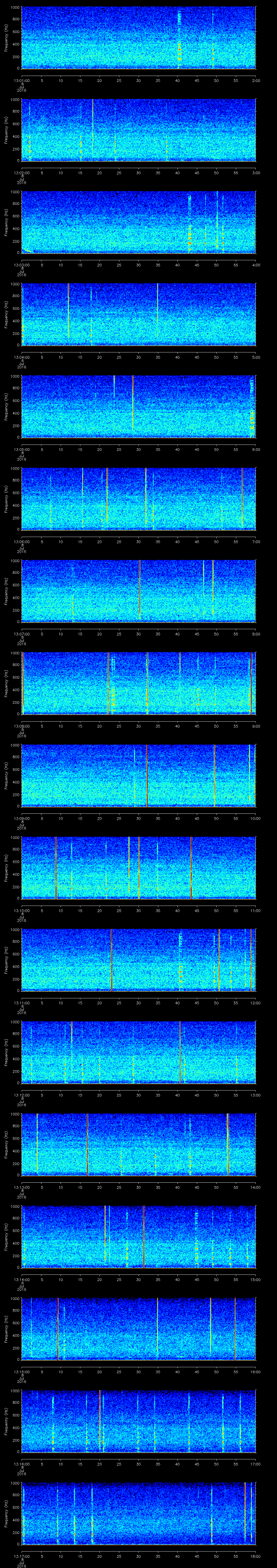This screenshot has width=277, height=1568.
Task: Focus the spectrogram panel starting at 13:14:00
Action: [139, 1237]
